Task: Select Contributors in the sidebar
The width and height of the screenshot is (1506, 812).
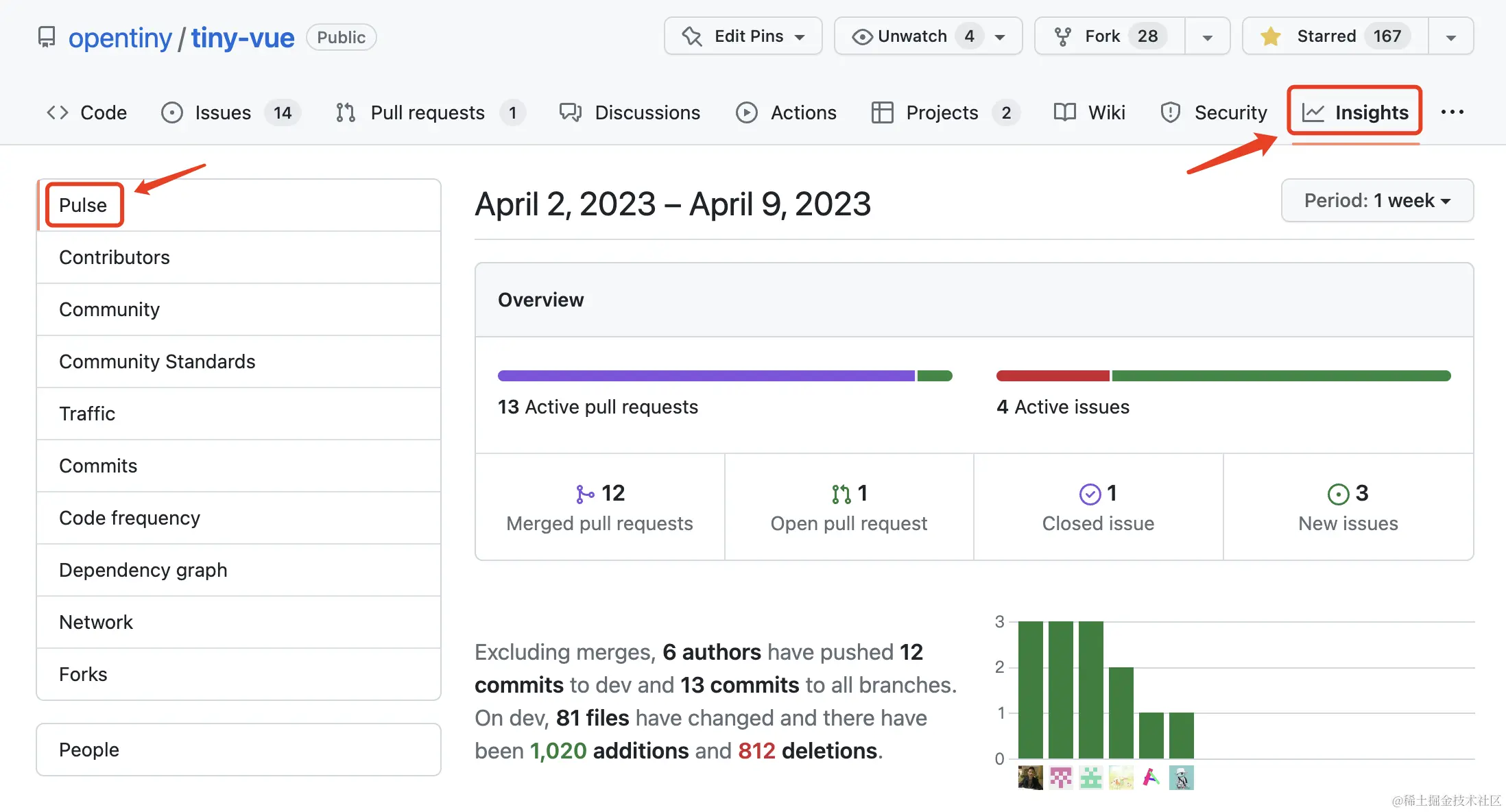Action: [239, 257]
